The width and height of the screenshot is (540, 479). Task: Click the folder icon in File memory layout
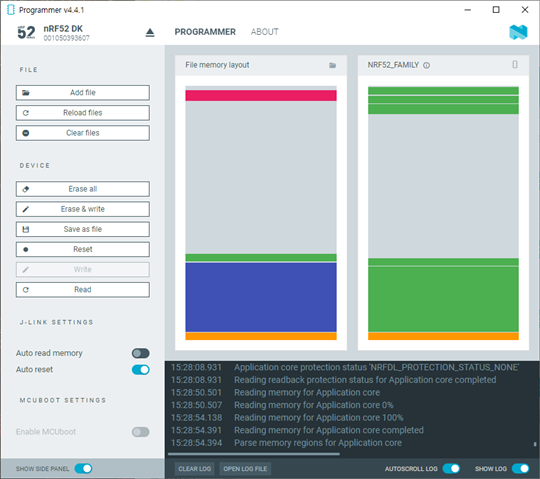(x=332, y=65)
